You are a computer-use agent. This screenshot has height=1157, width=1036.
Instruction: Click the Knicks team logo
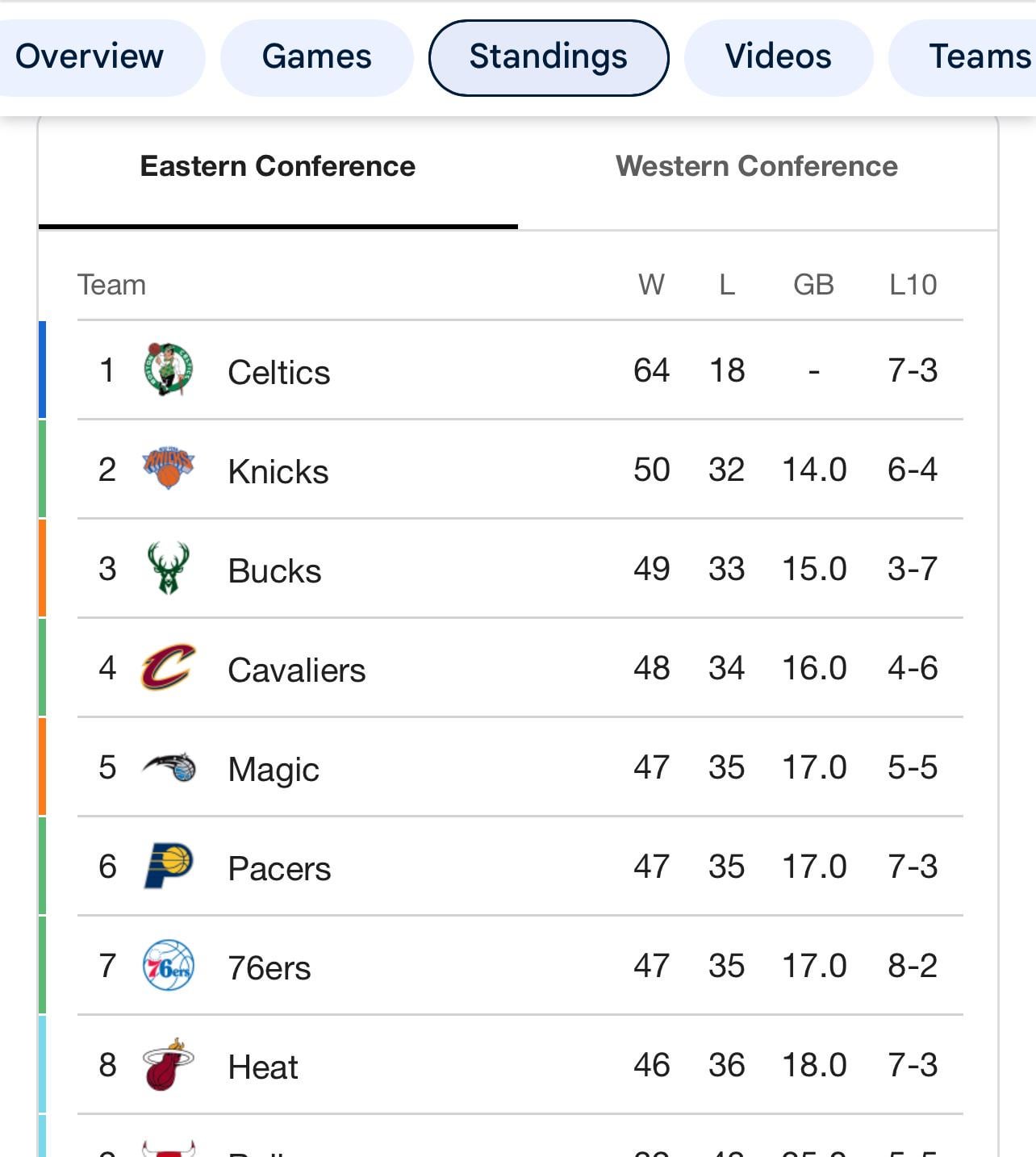click(168, 469)
